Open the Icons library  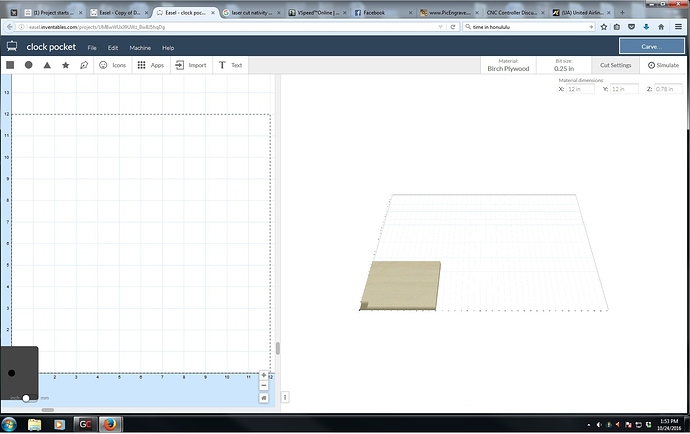[x=112, y=65]
